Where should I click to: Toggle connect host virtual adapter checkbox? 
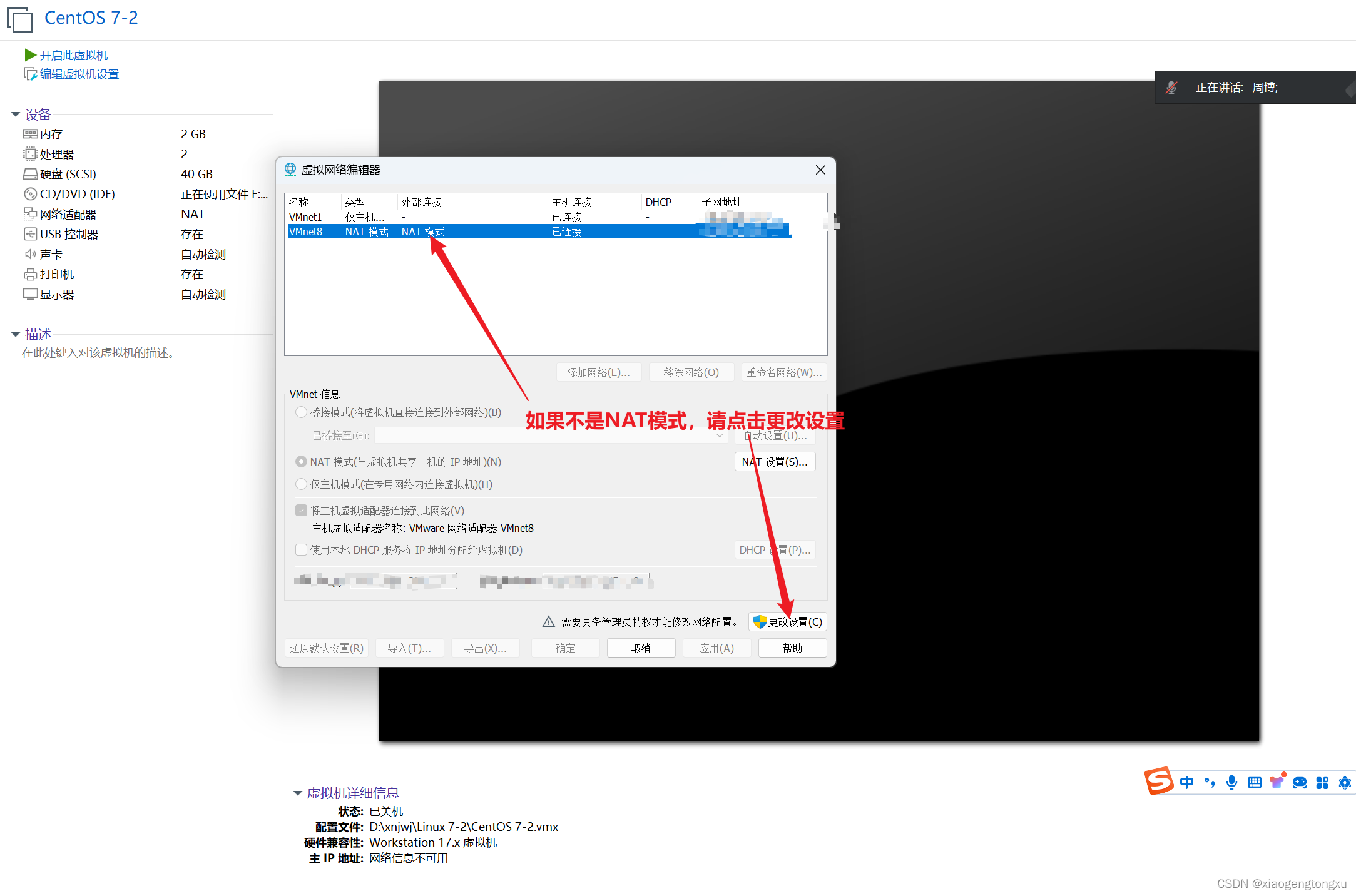click(x=301, y=511)
